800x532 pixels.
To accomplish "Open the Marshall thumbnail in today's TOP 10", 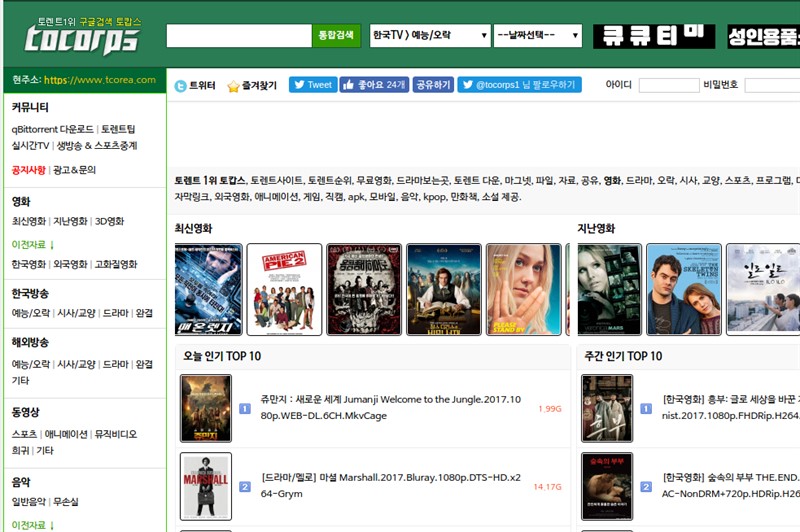I will click(206, 486).
